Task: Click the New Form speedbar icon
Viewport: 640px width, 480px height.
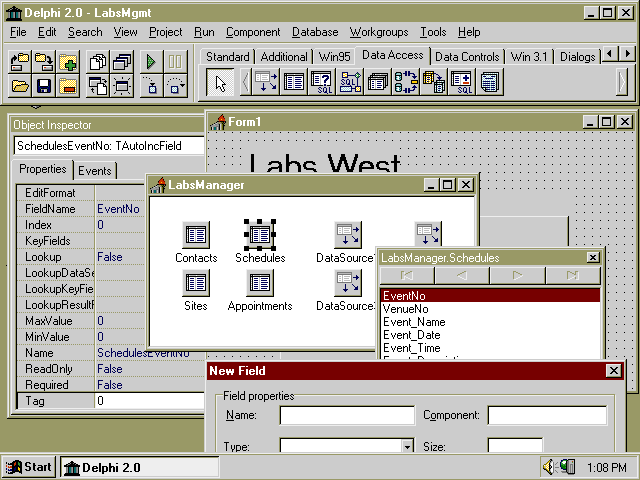Action: [x=122, y=86]
